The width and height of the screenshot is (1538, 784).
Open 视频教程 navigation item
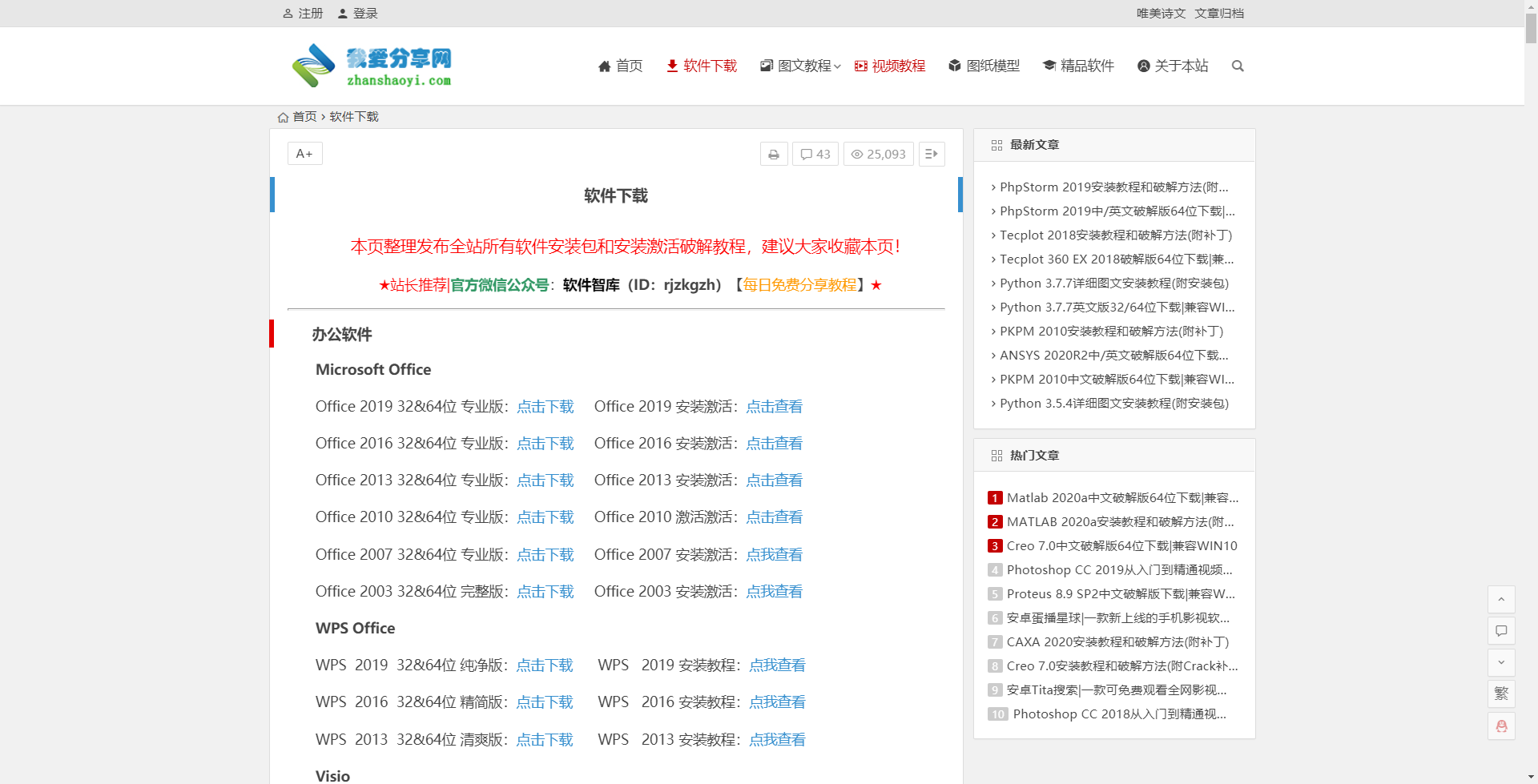[890, 66]
